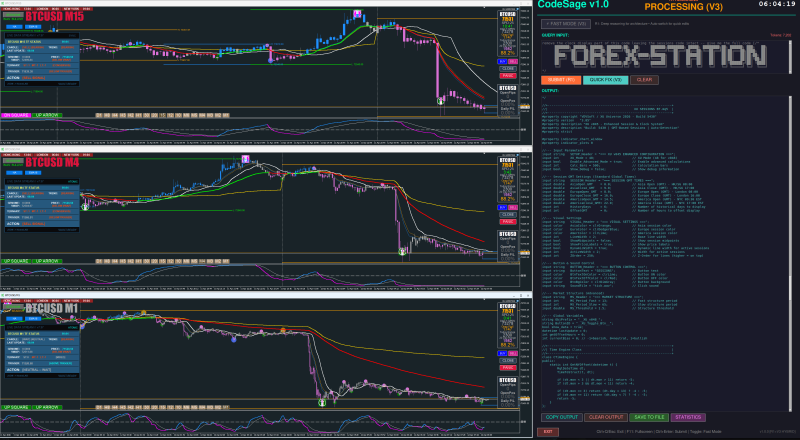This screenshot has width=800, height=440.
Task: Click the BTCUSD M15 chart title
Action: click(54, 16)
